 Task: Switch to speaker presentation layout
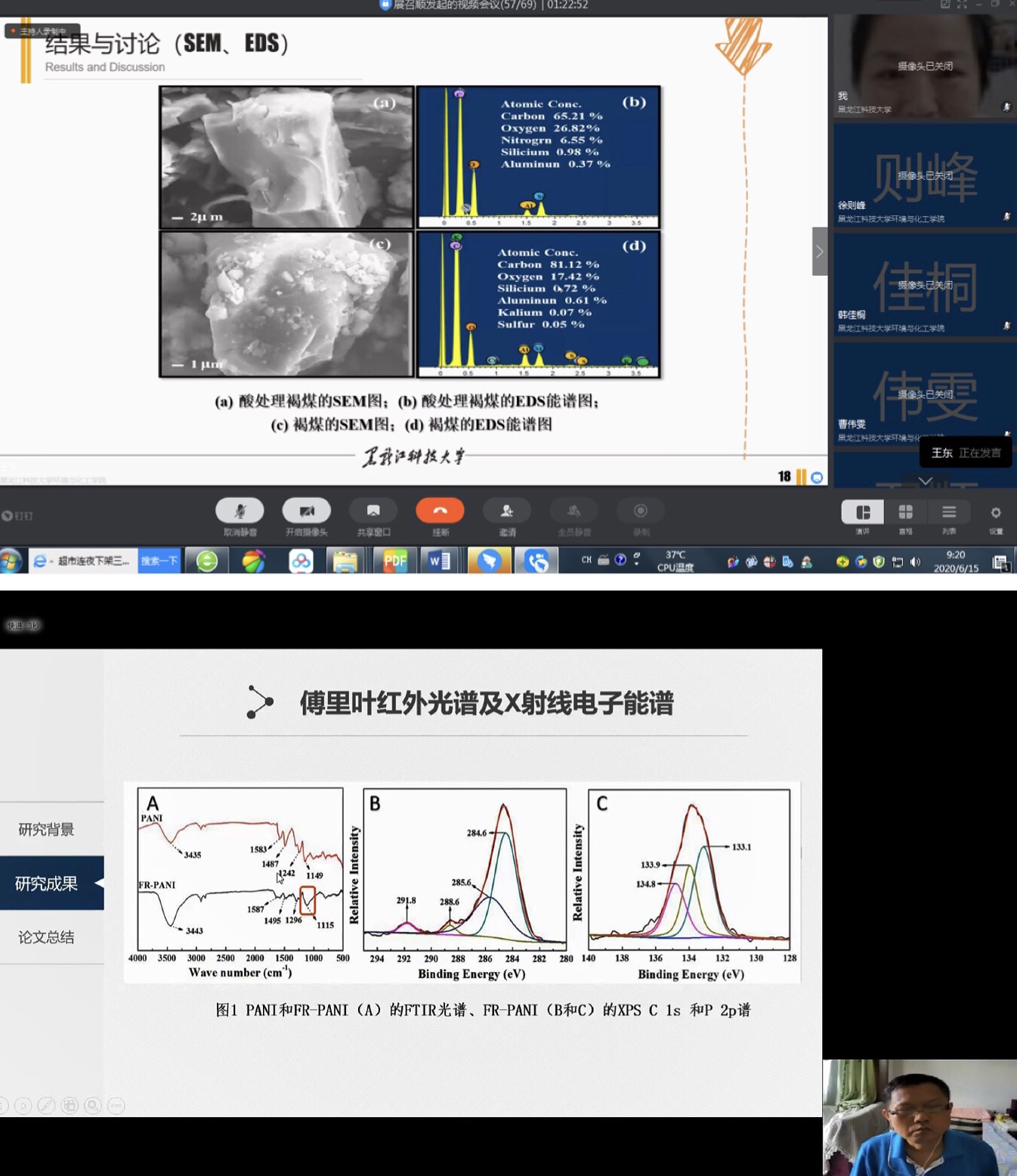(x=862, y=512)
